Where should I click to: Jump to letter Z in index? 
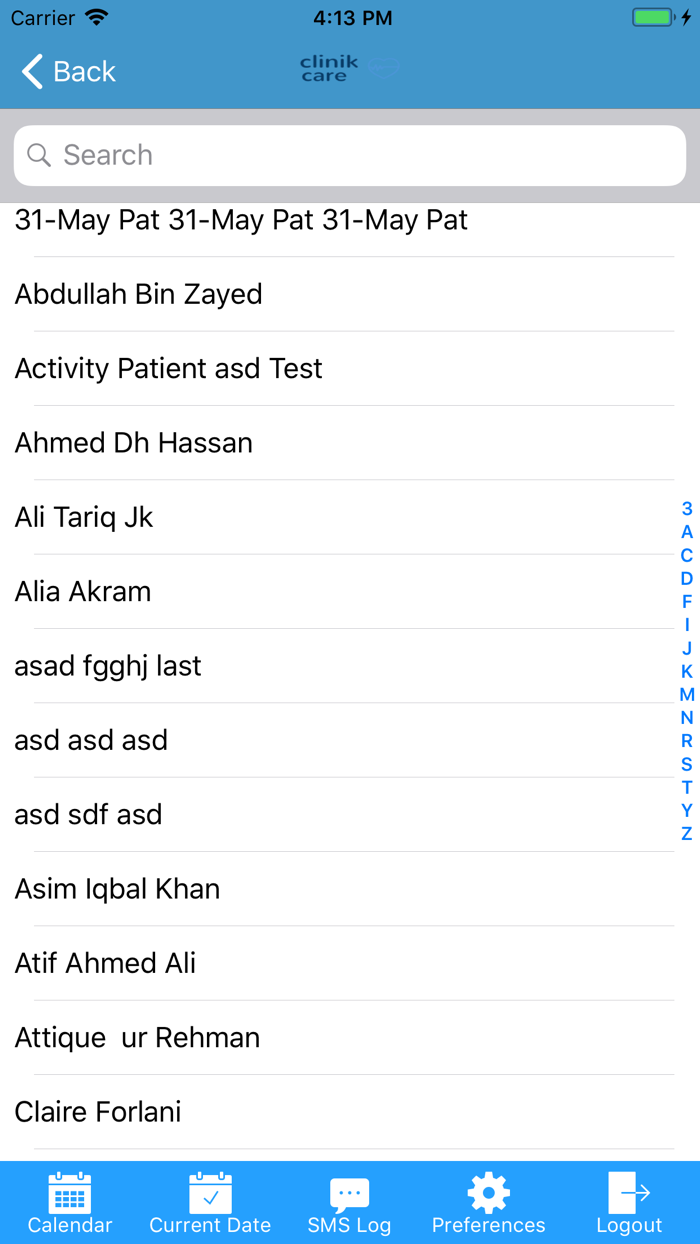tap(687, 833)
